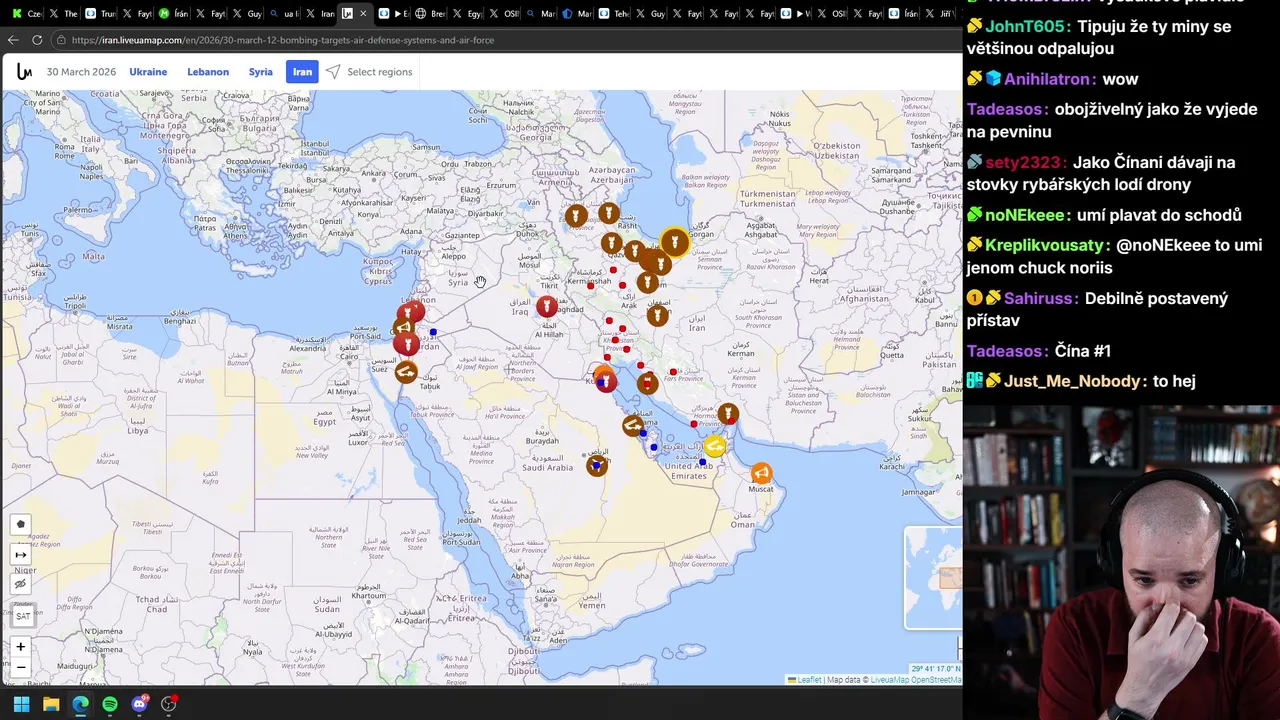Open Windows Start menu
Image resolution: width=1280 pixels, height=720 pixels.
pos(21,704)
